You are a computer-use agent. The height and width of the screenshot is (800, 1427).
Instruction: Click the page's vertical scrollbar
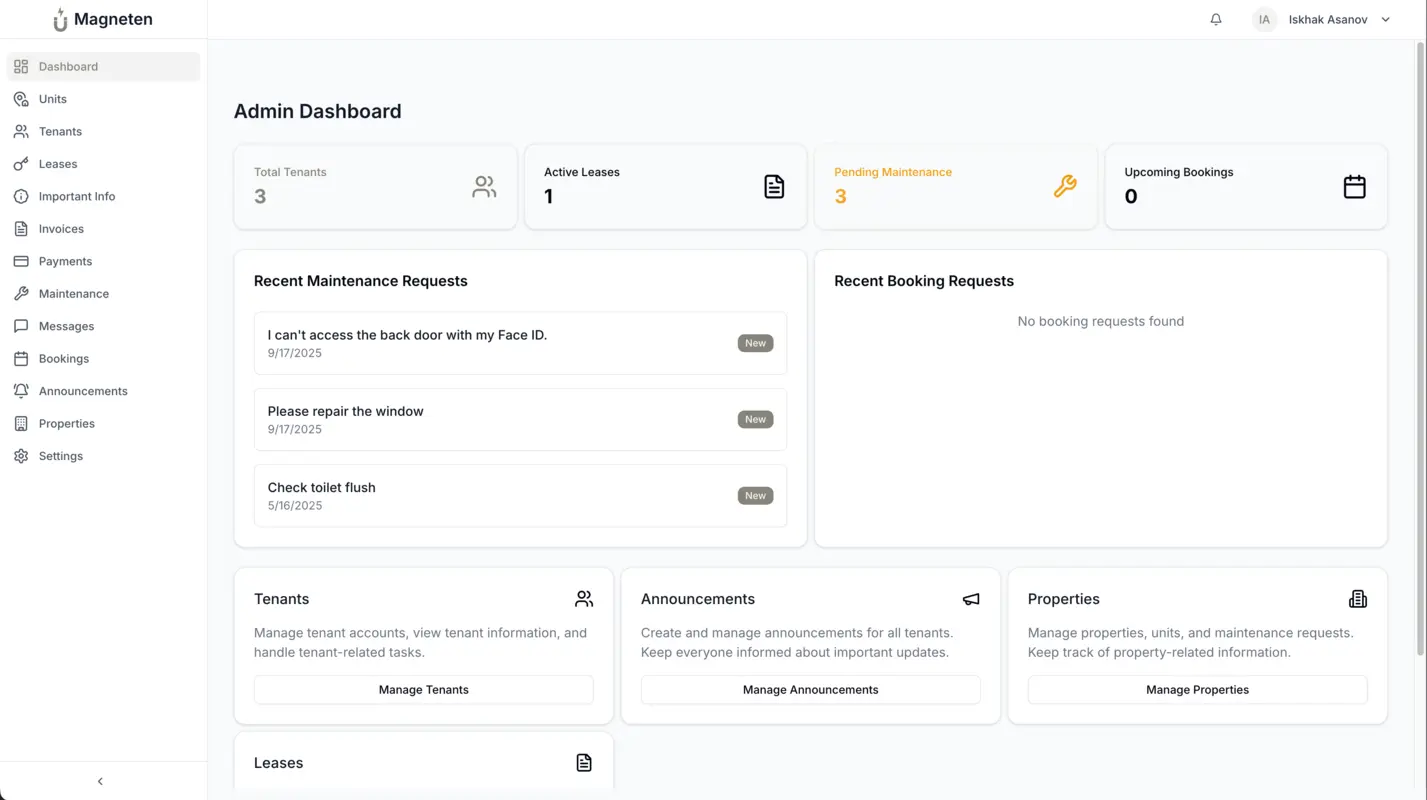(x=1420, y=350)
